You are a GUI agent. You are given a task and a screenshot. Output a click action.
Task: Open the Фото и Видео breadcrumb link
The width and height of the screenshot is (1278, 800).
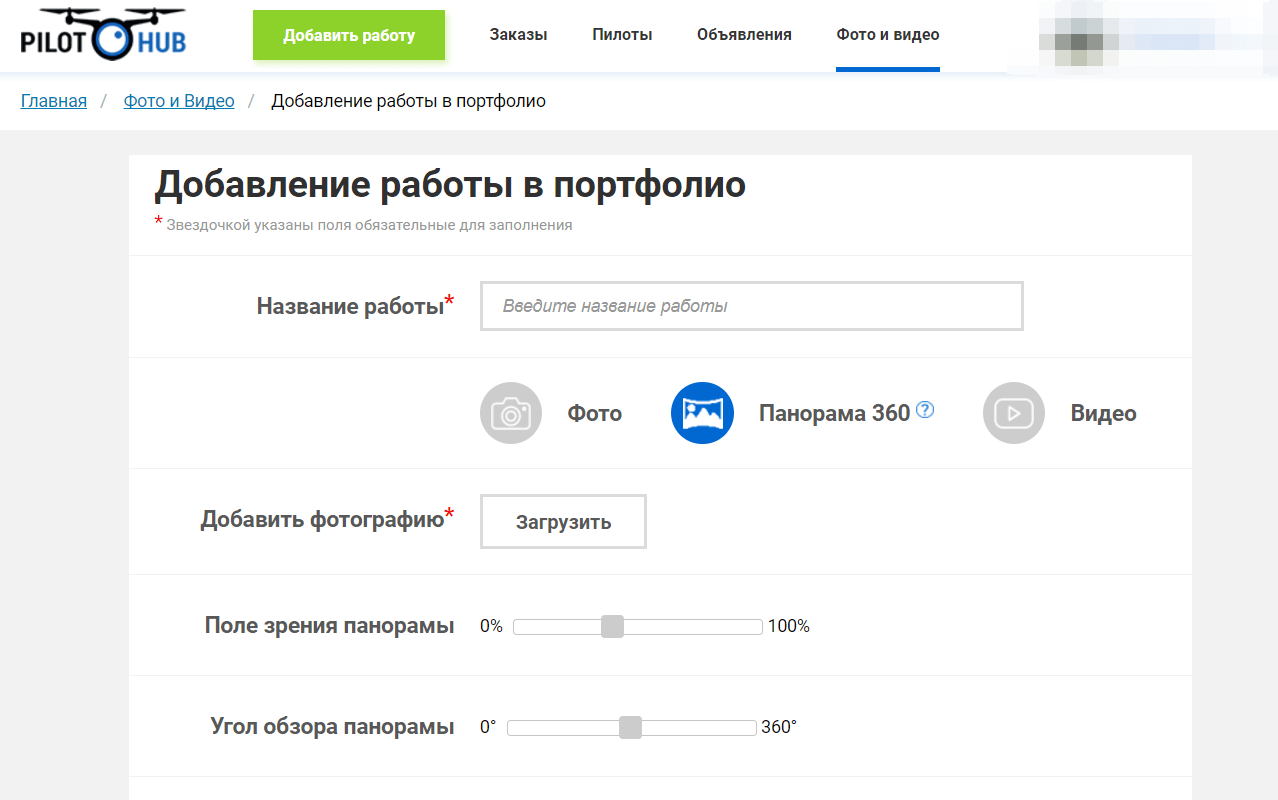178,100
